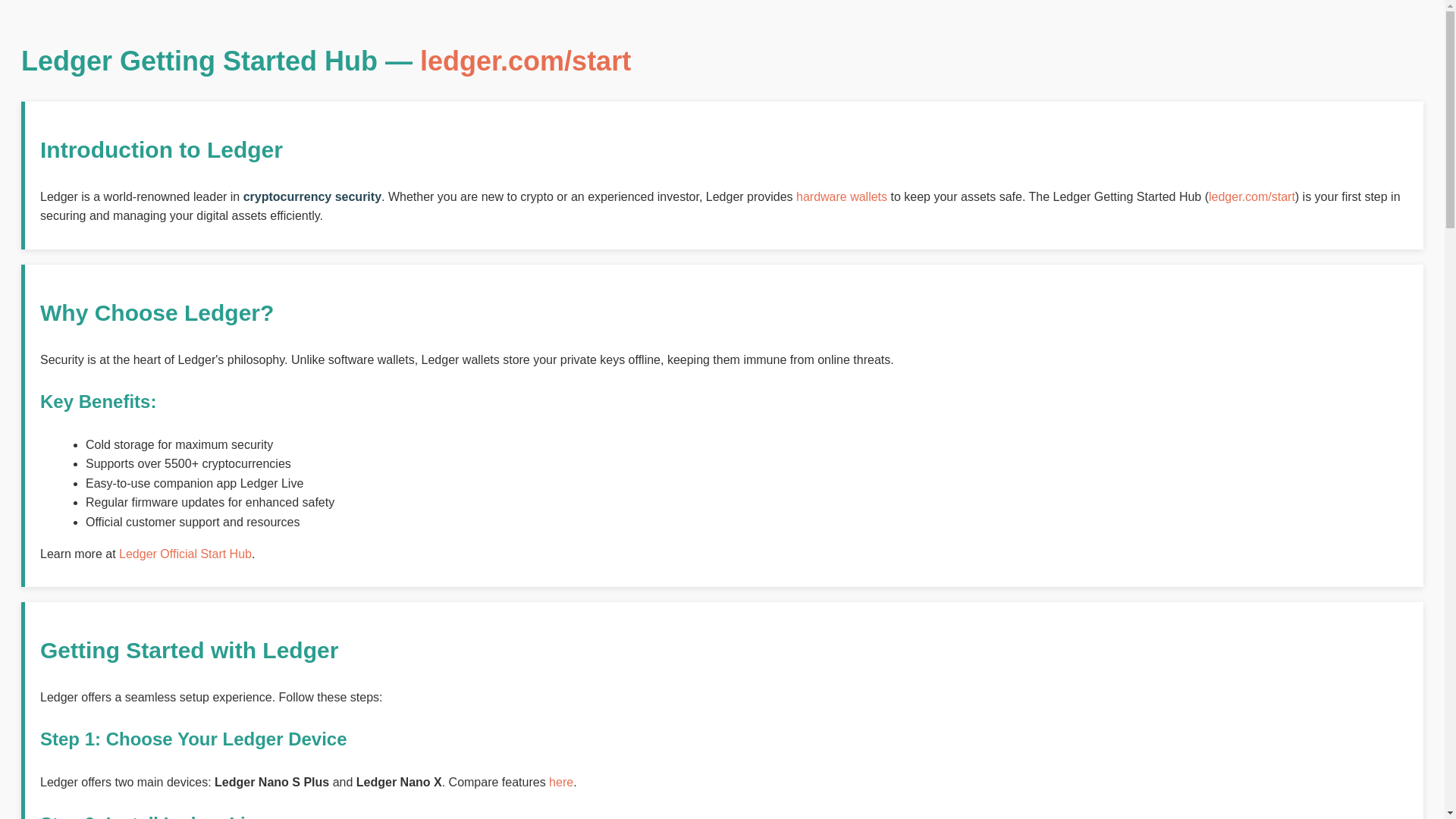Click the 'Easy-to-use companion app Ledger Live' bullet
This screenshot has height=819, width=1456.
[x=194, y=484]
